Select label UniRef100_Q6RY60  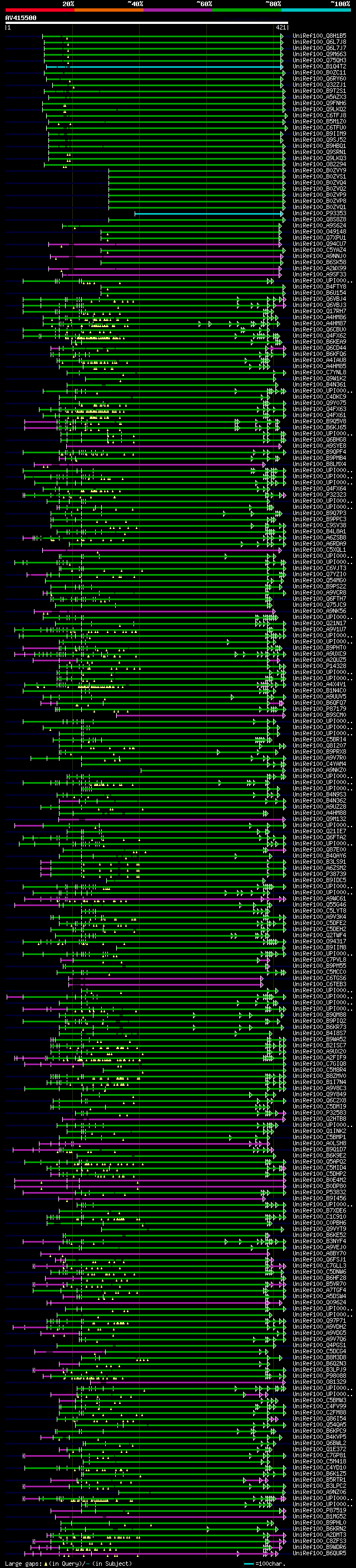[319, 78]
